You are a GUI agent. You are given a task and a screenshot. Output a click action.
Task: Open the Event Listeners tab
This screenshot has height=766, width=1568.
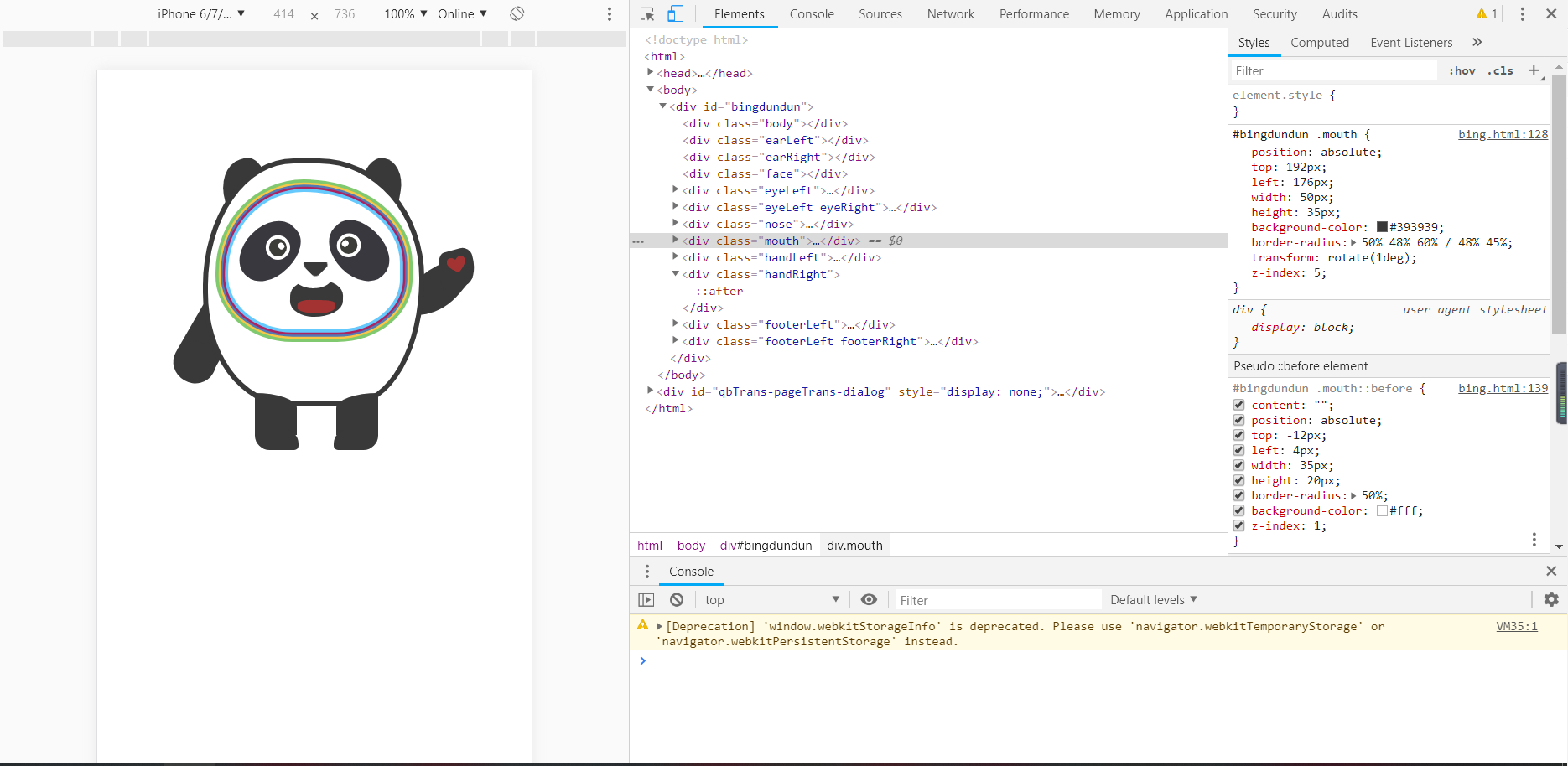pos(1411,43)
